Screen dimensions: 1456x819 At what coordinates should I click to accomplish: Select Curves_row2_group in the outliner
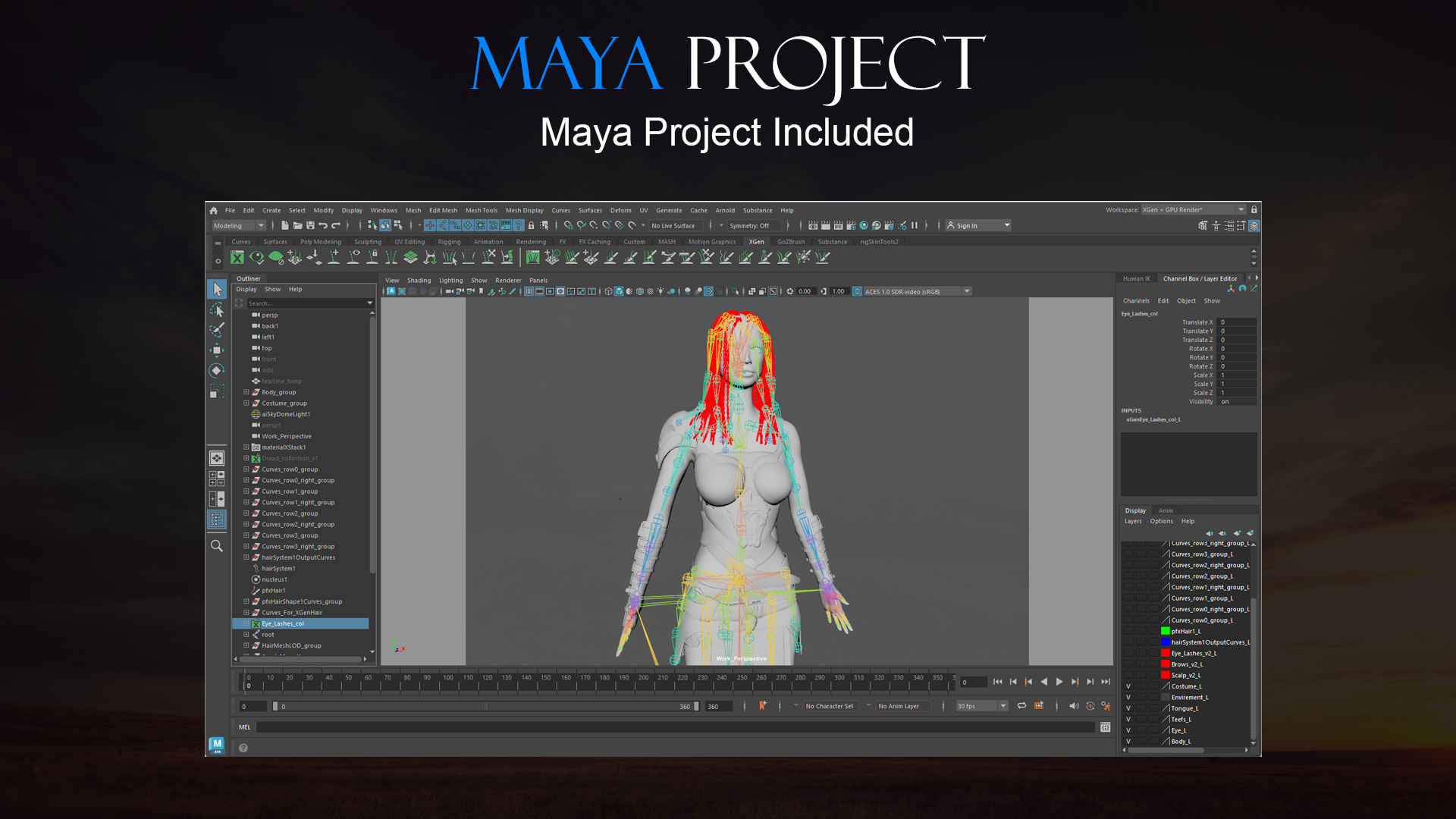(290, 513)
